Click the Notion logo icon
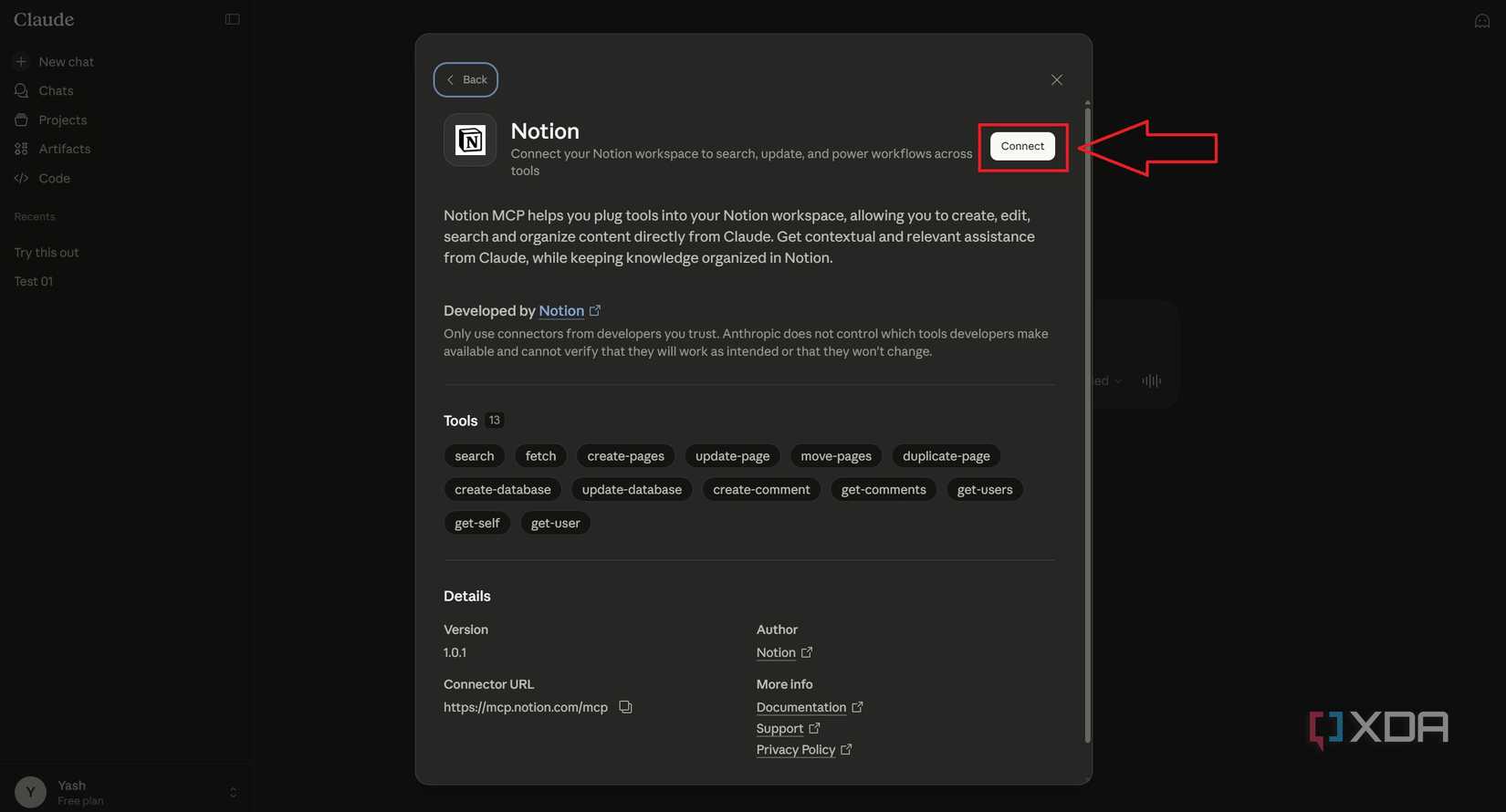Viewport: 1506px width, 812px height. [470, 141]
